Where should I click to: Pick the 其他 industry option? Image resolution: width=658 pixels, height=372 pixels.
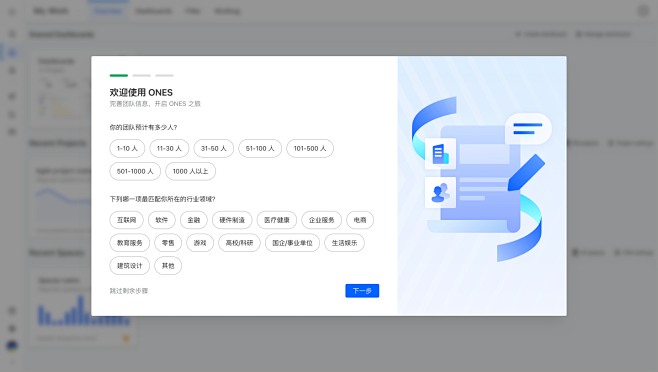click(x=168, y=266)
